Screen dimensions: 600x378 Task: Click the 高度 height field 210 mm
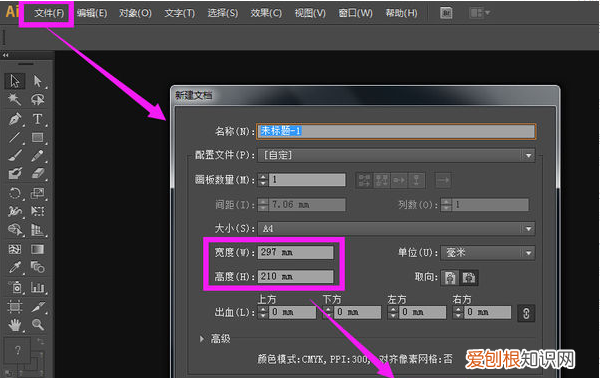tap(295, 276)
